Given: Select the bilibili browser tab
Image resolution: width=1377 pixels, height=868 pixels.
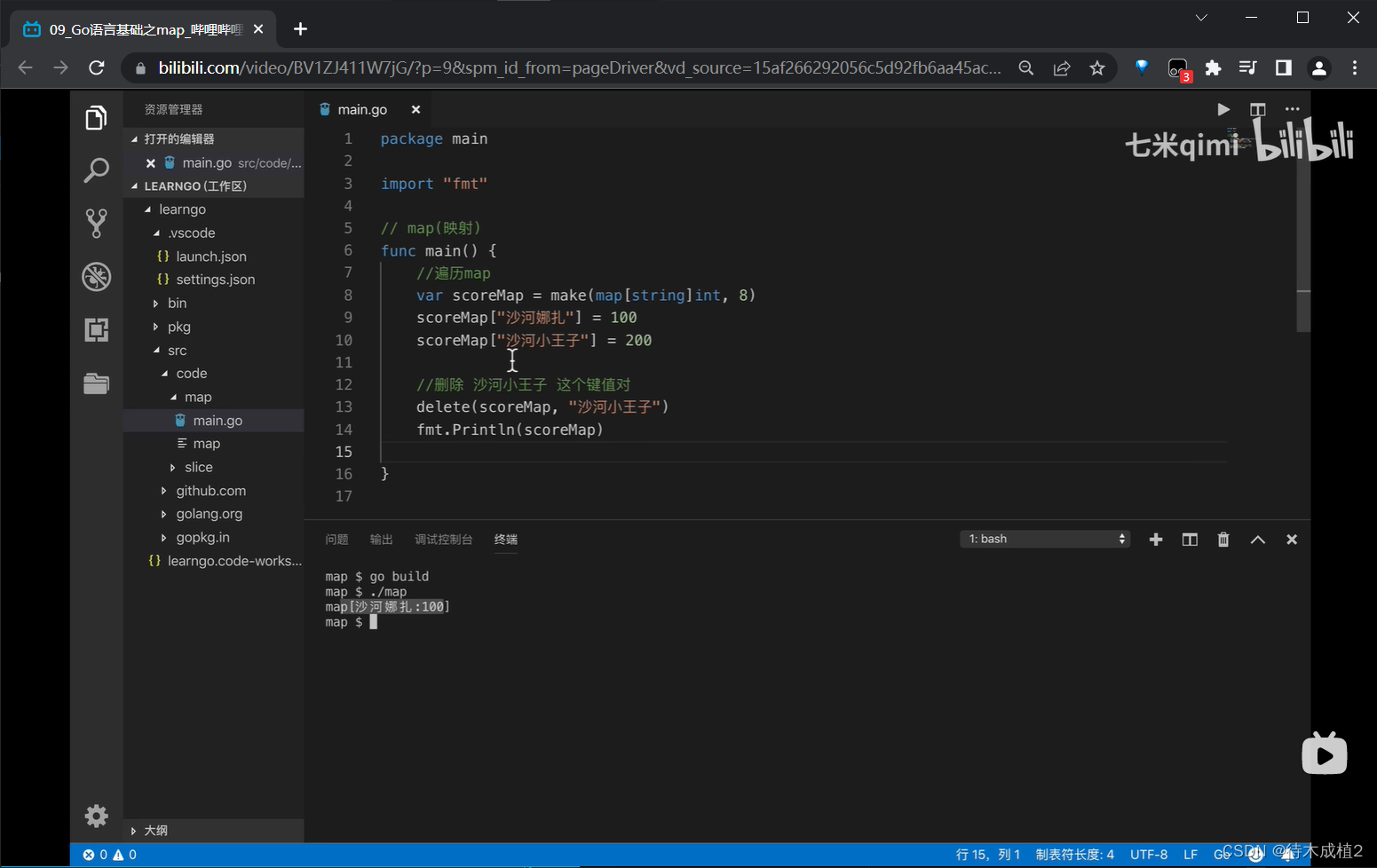Looking at the screenshot, I should coord(143,29).
